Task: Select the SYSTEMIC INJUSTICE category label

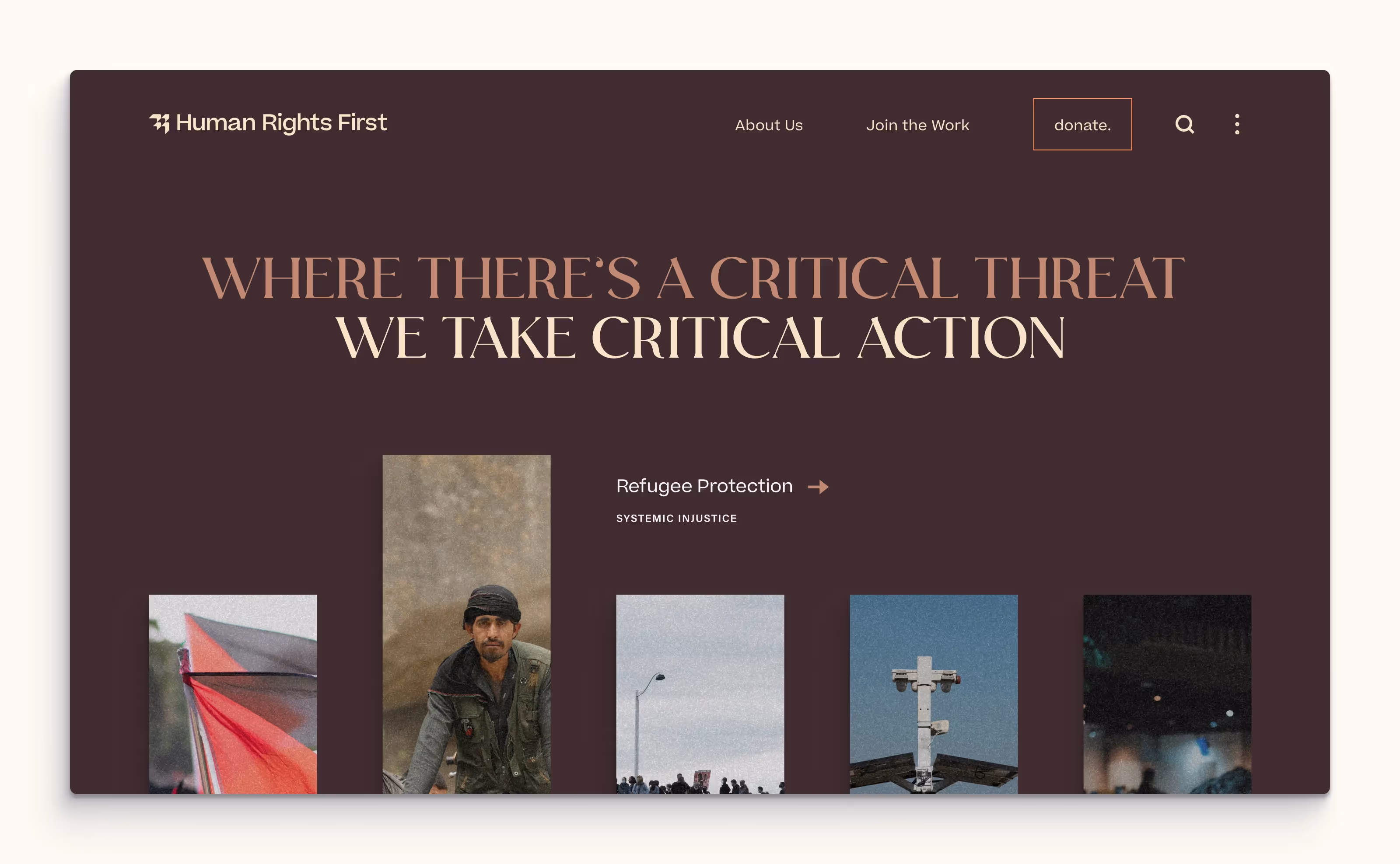Action: [676, 518]
